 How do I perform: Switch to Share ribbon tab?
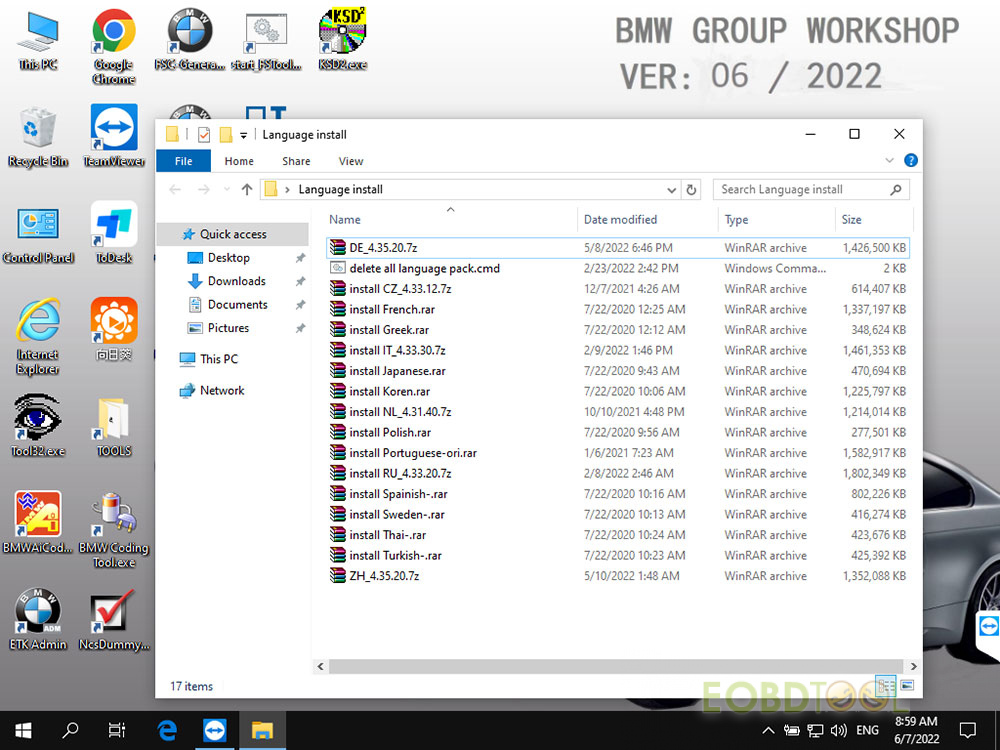(x=296, y=161)
